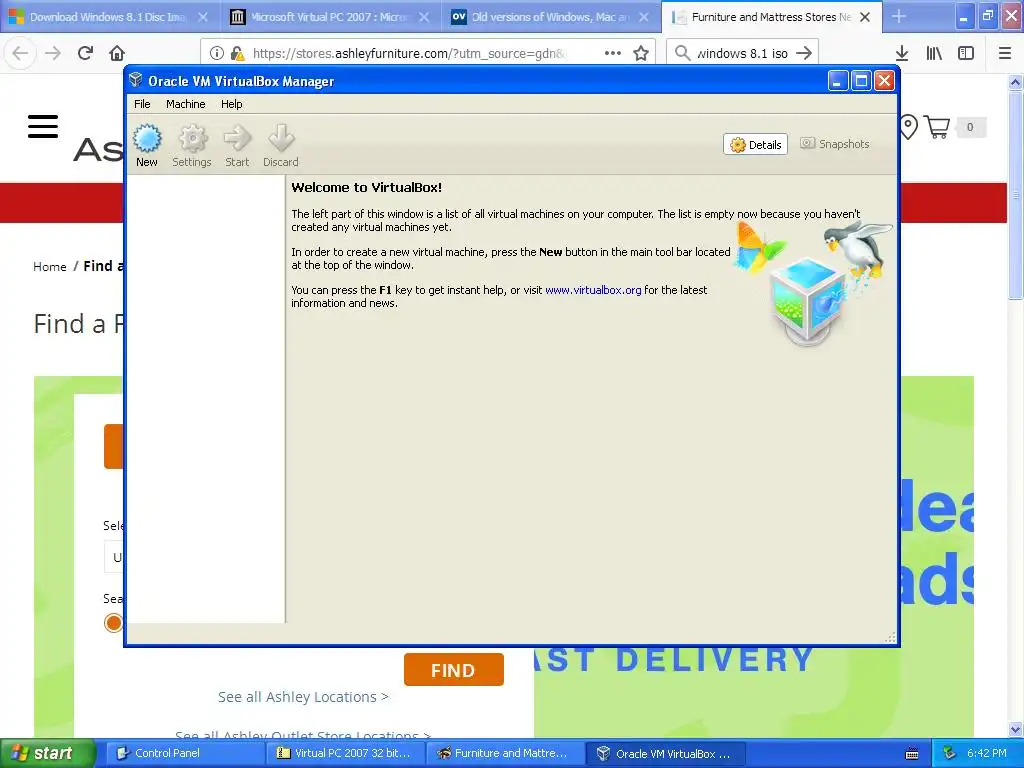This screenshot has width=1024, height=768.
Task: Open the Machine menu in VirtualBox
Action: coord(185,104)
